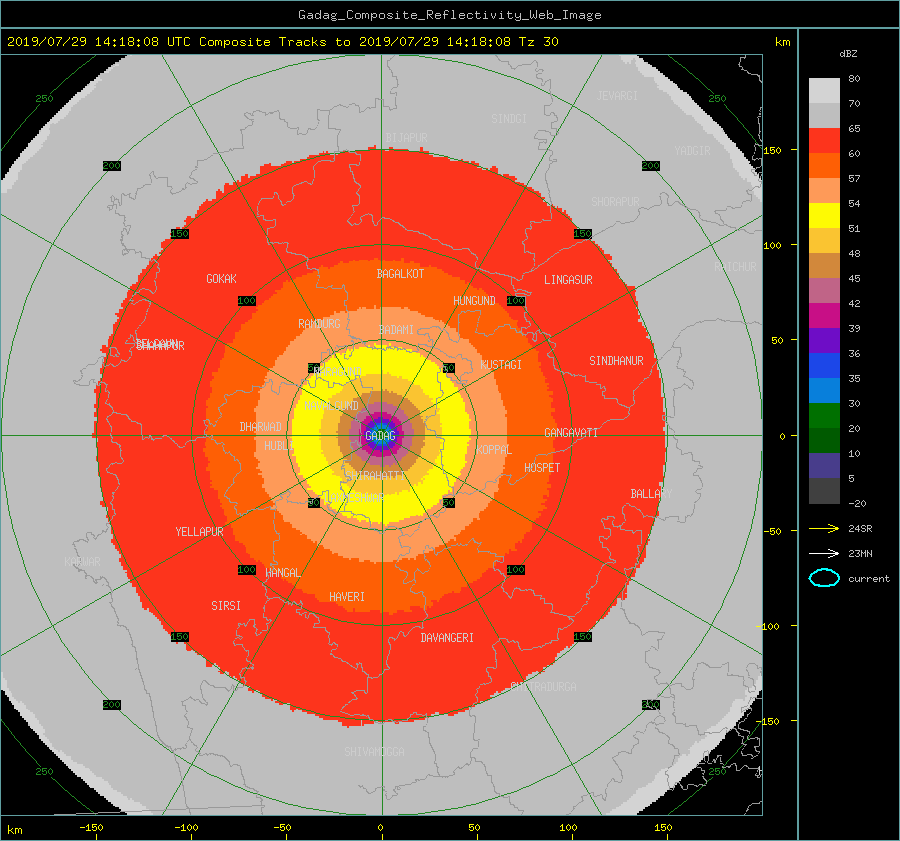Select the BIJAPUR city label
Image resolution: width=900 pixels, height=841 pixels.
(406, 138)
